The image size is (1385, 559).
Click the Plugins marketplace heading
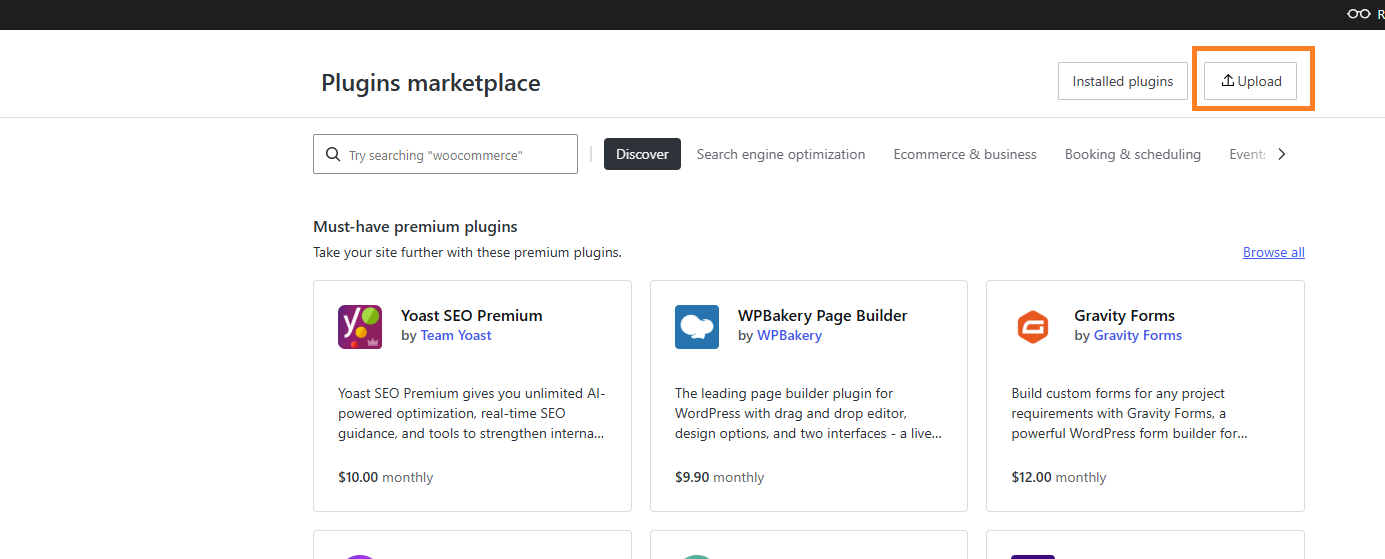coord(431,83)
